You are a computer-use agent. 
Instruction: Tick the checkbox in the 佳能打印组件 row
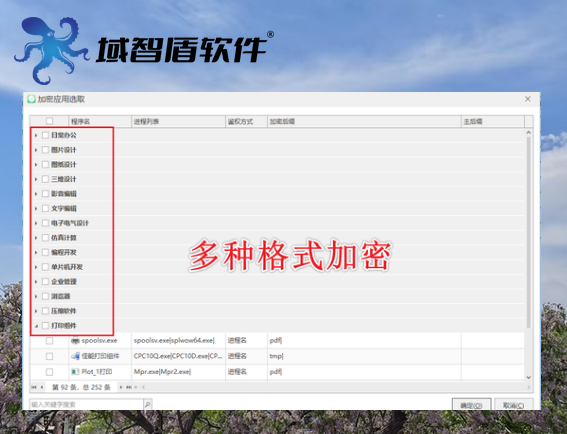pyautogui.click(x=49, y=356)
